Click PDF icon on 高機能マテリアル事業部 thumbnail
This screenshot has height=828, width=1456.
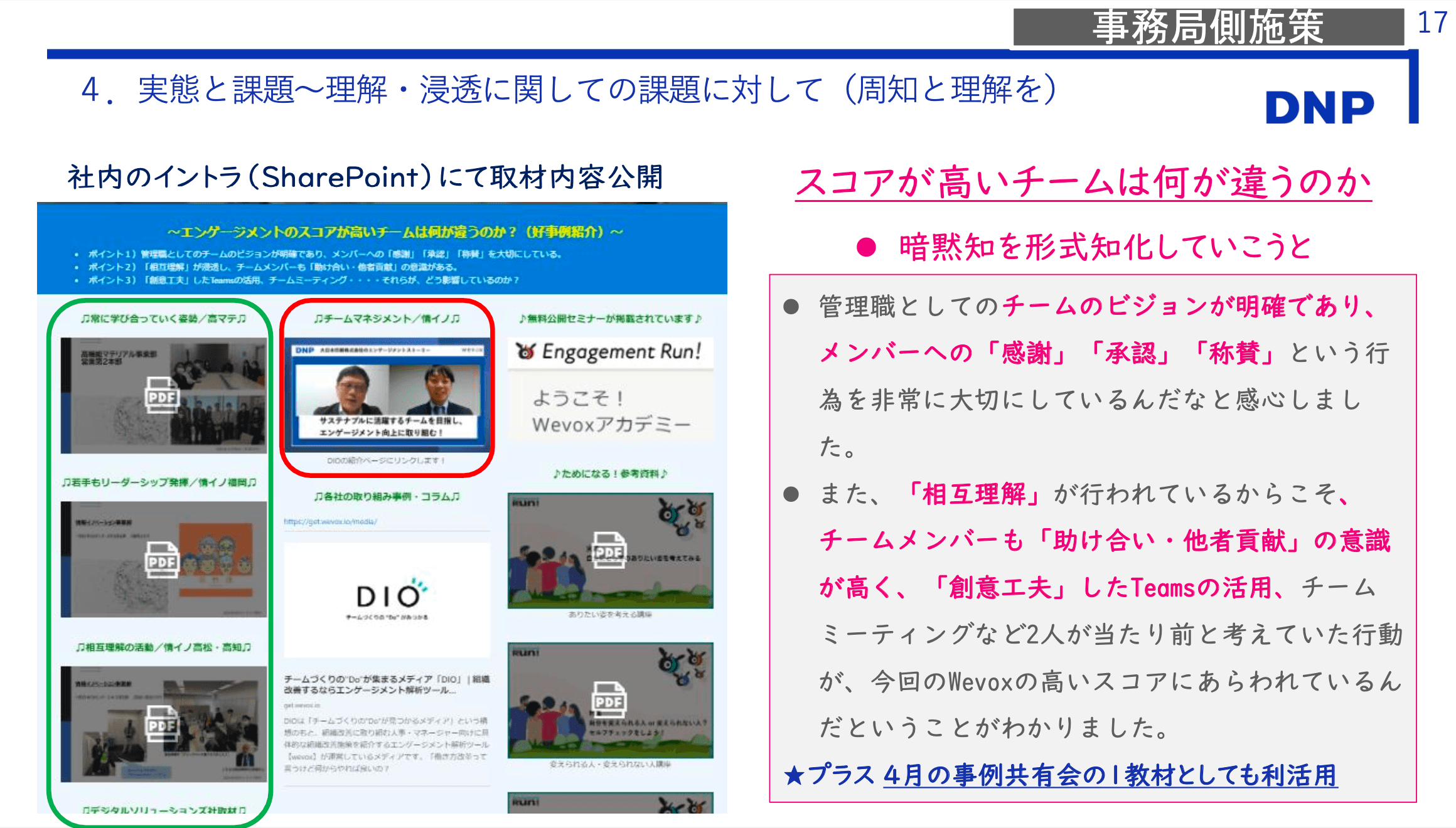click(162, 395)
